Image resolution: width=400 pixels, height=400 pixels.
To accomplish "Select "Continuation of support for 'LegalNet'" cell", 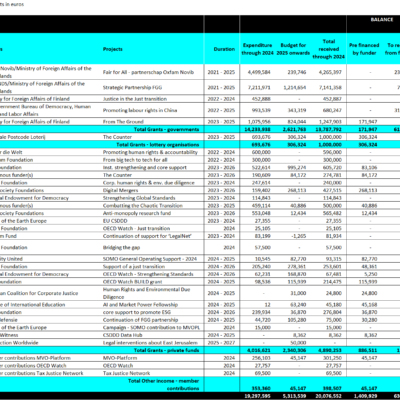I will 148,236.
